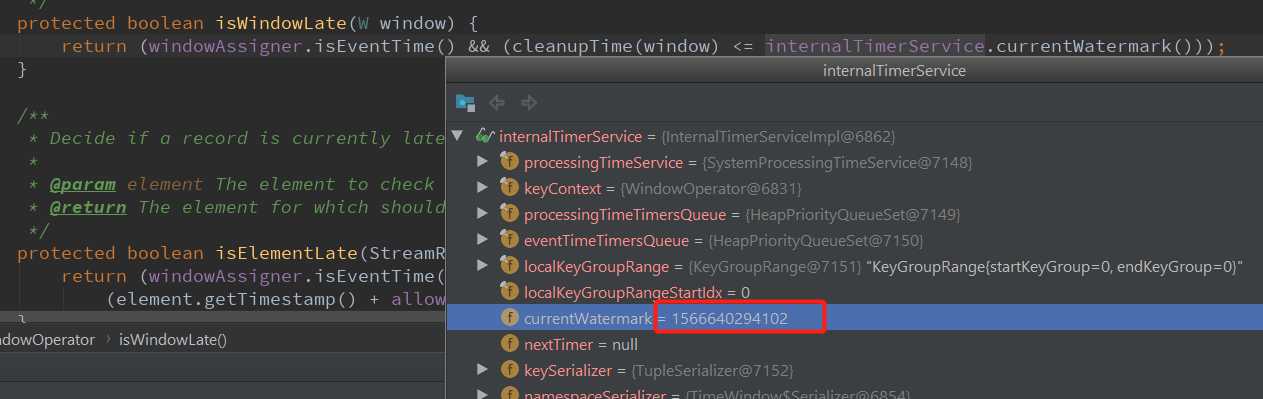Click field icon next to localKeyGroupRange
1263x399 pixels.
[509, 265]
